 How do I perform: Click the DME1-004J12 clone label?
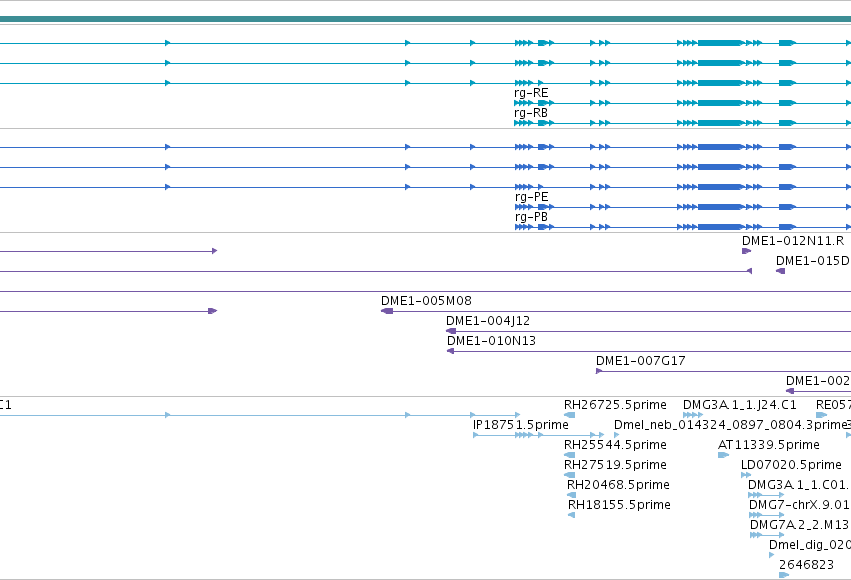pyautogui.click(x=488, y=321)
